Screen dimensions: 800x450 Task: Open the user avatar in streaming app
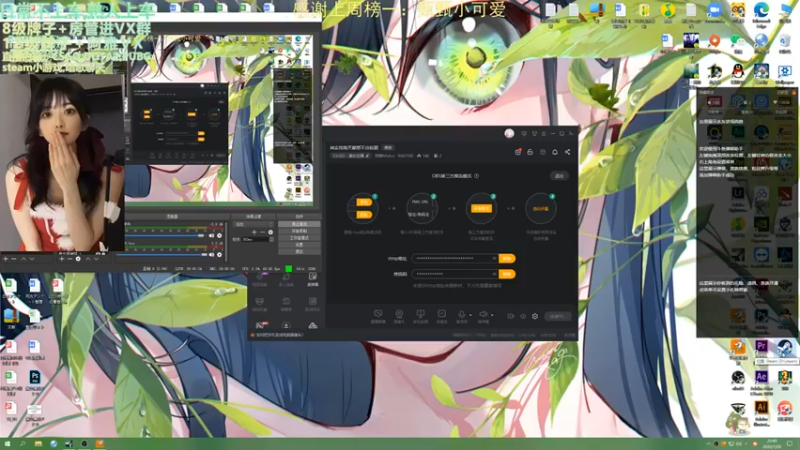click(509, 134)
